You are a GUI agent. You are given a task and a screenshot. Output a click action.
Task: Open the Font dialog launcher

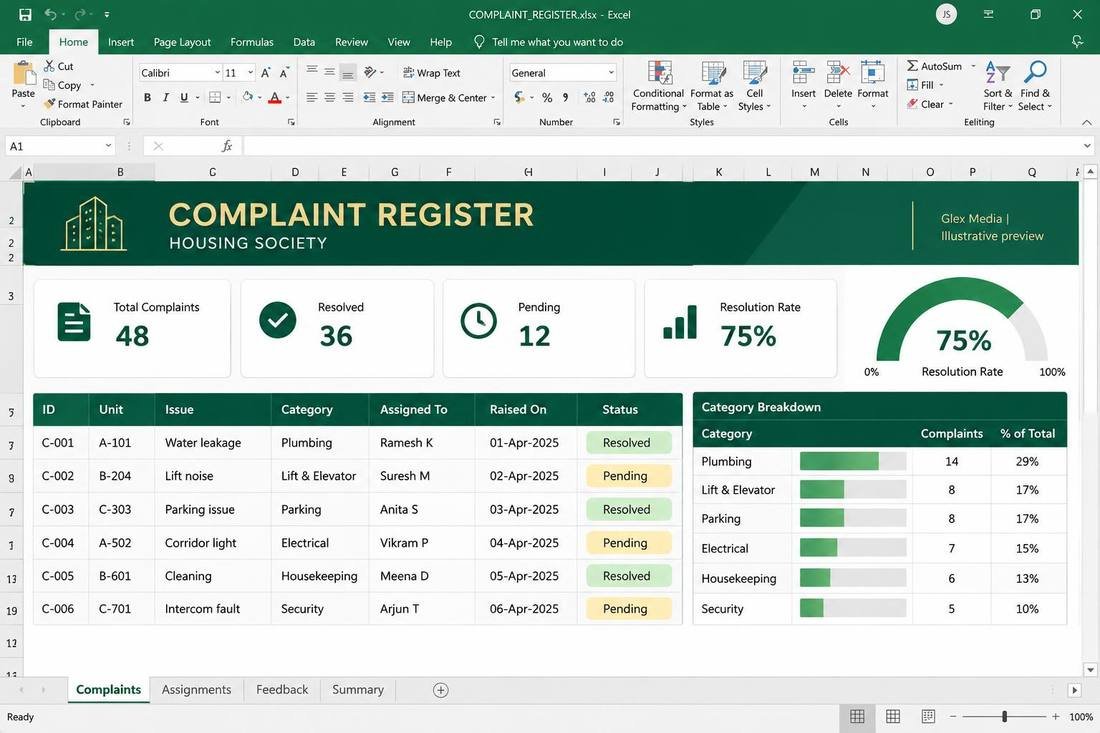tap(290, 122)
